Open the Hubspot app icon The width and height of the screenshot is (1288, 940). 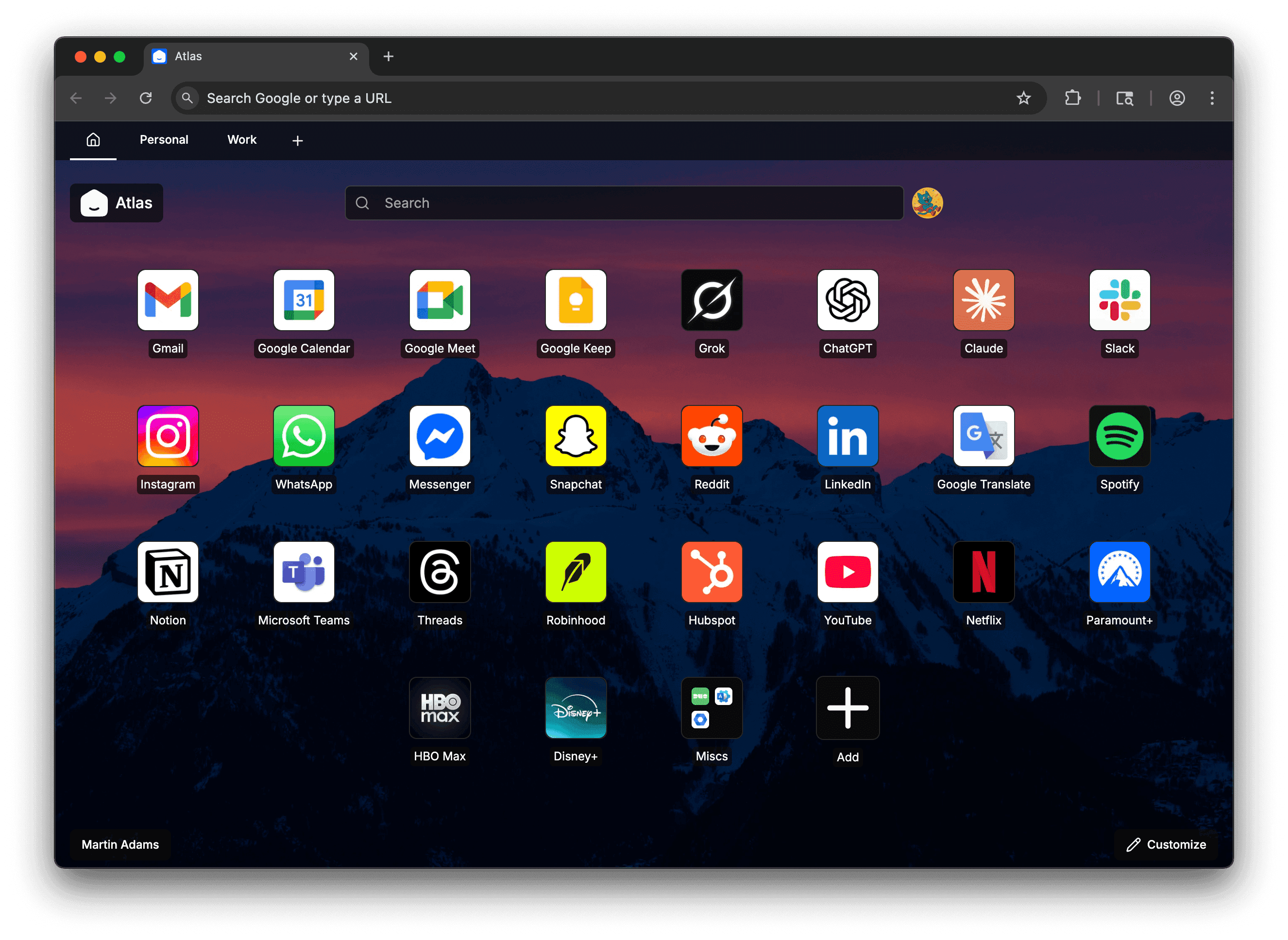[x=712, y=572]
